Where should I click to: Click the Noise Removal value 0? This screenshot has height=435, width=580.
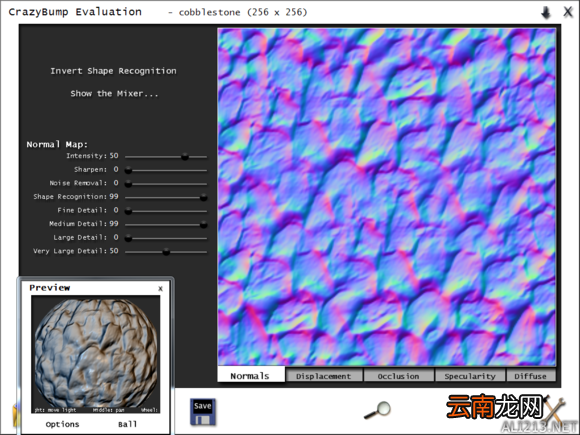116,183
